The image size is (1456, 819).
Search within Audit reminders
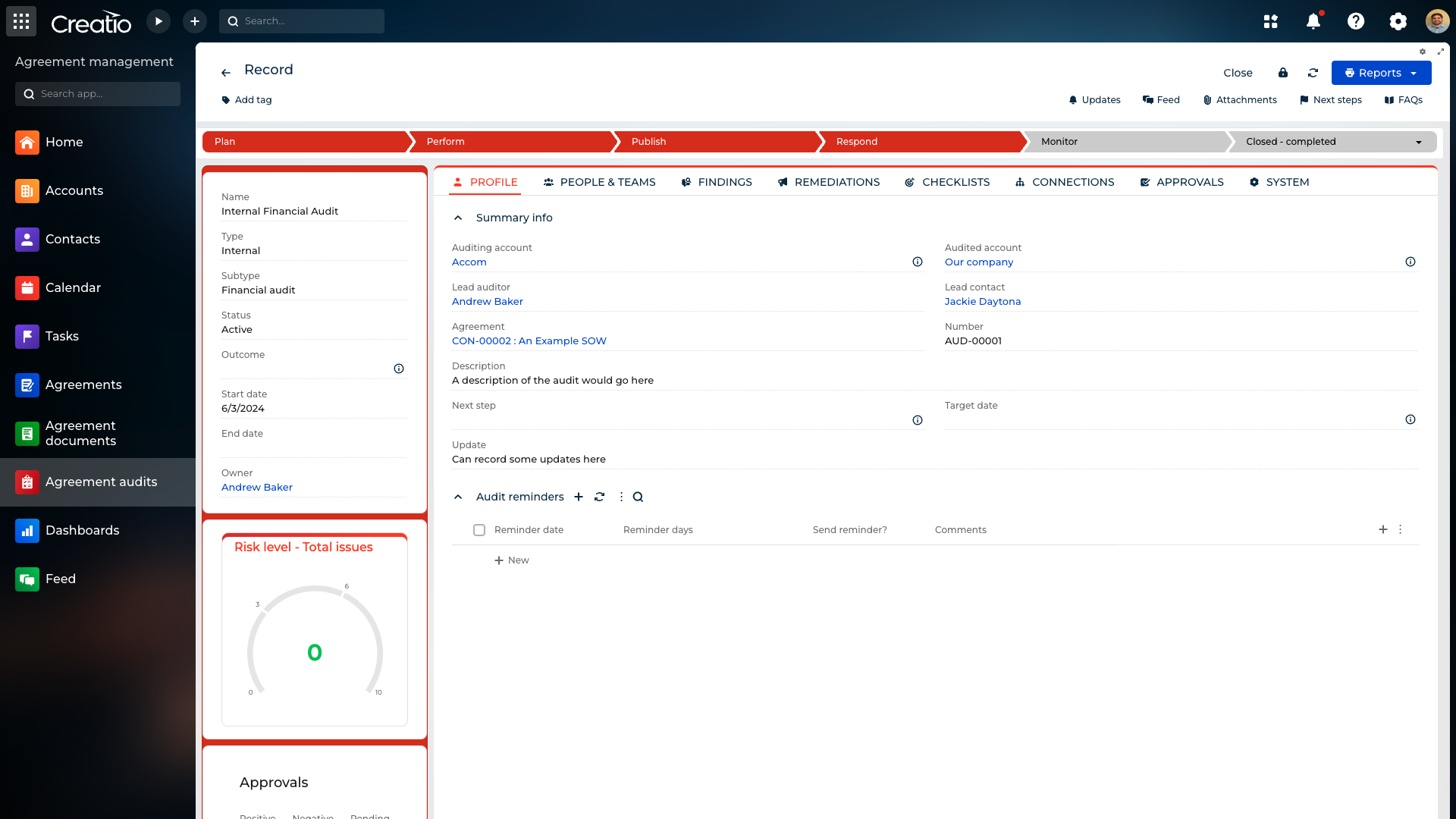tap(639, 497)
